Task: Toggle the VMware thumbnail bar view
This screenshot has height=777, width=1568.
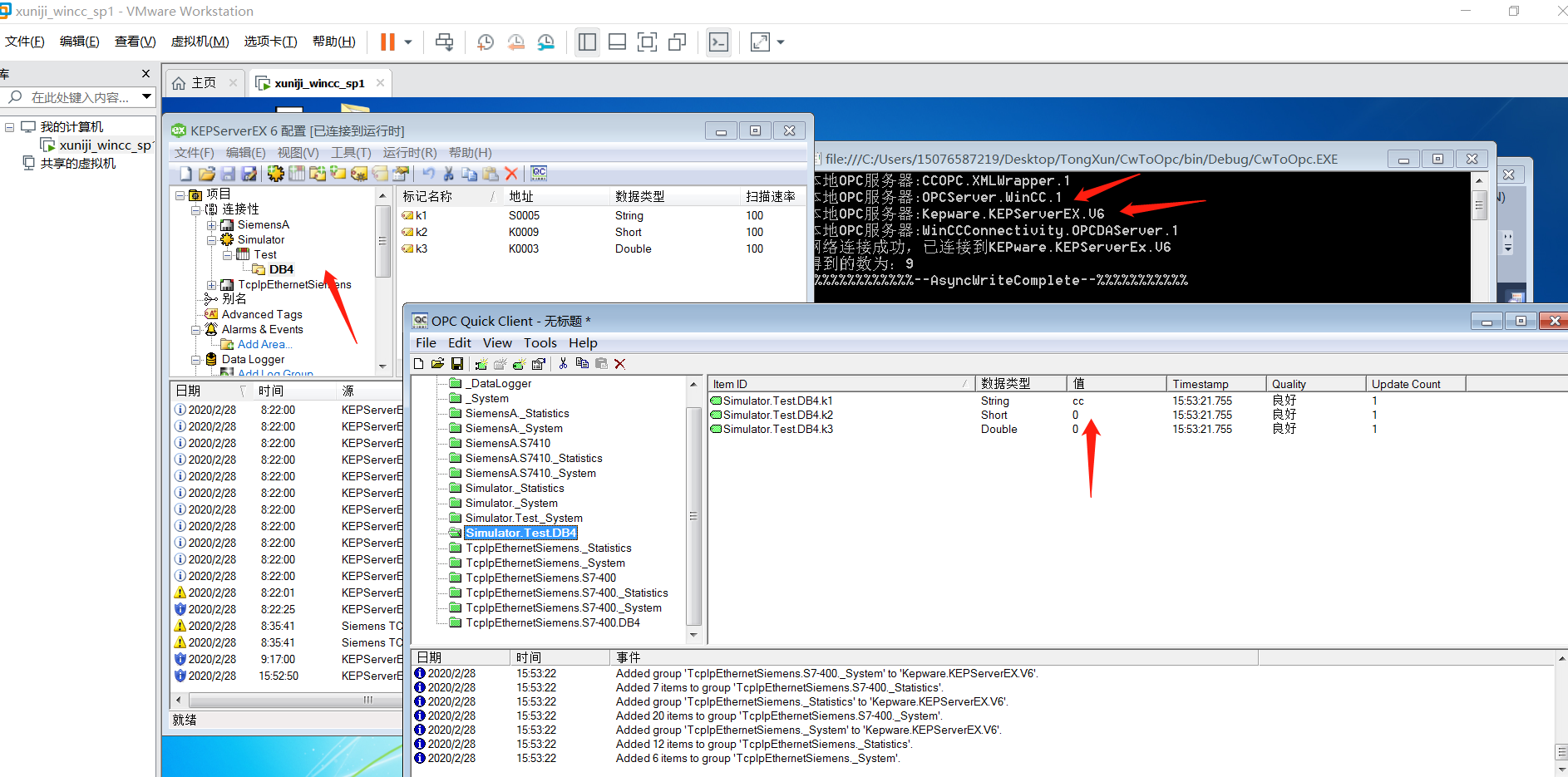Action: (x=617, y=42)
